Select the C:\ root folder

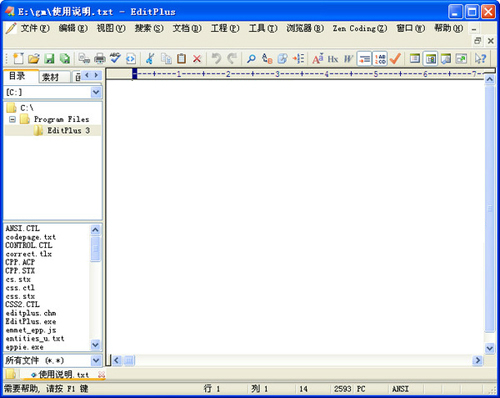pyautogui.click(x=27, y=108)
